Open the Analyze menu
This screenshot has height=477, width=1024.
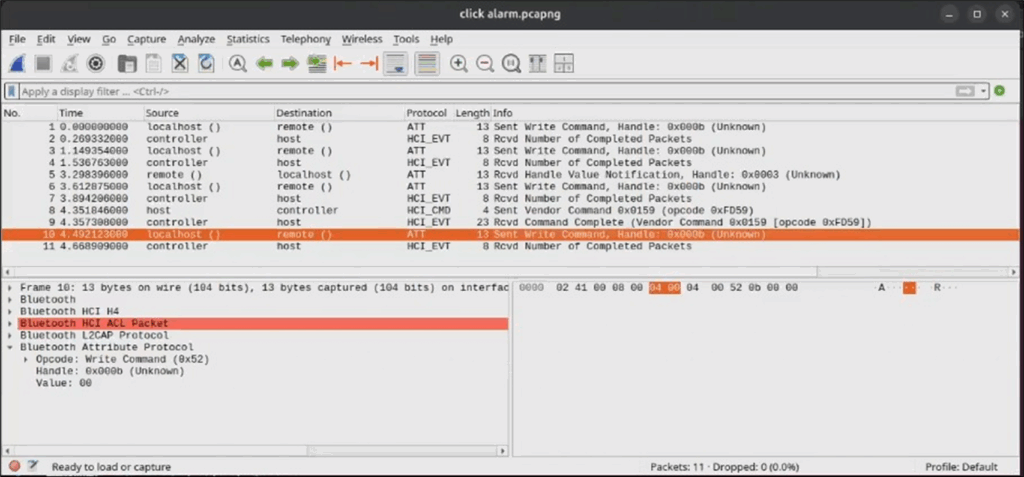tap(196, 39)
